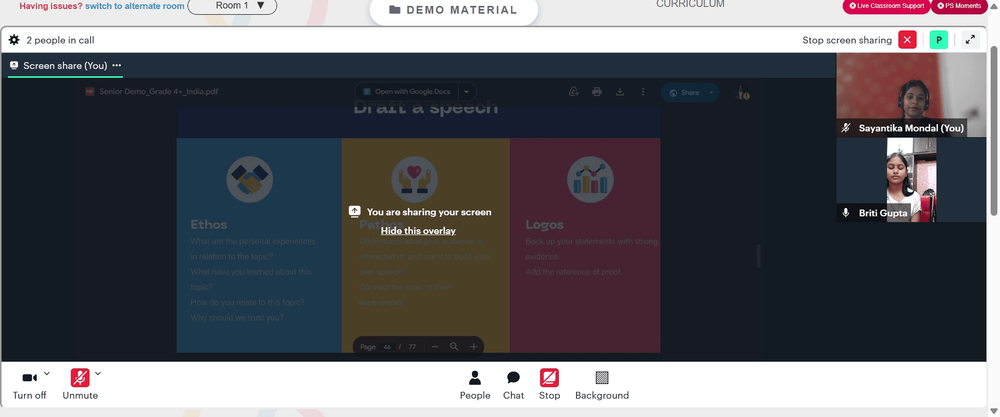Click Live Classroom Support button

[886, 6]
